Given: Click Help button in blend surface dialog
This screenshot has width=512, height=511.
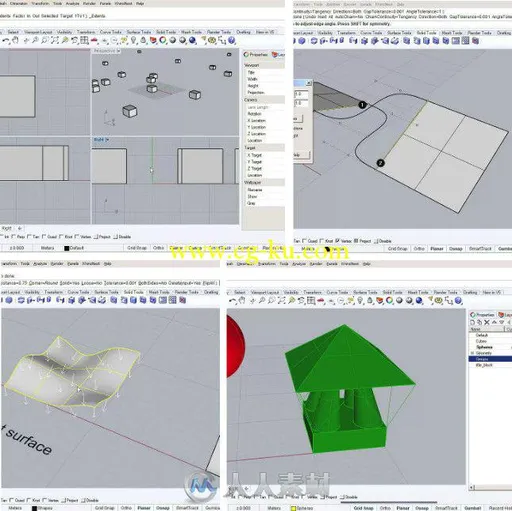Looking at the screenshot, I should click(302, 155).
